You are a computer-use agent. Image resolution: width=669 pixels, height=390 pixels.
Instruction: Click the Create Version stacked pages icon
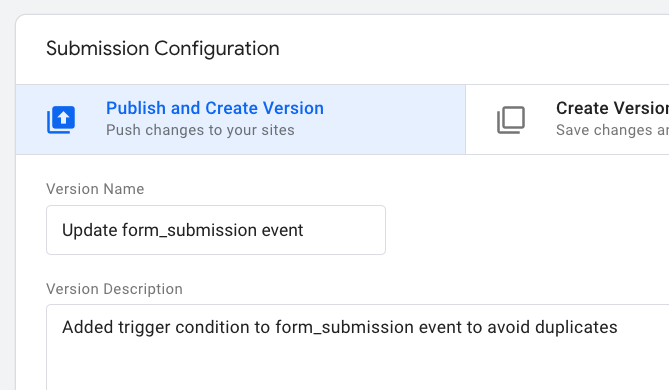click(511, 120)
